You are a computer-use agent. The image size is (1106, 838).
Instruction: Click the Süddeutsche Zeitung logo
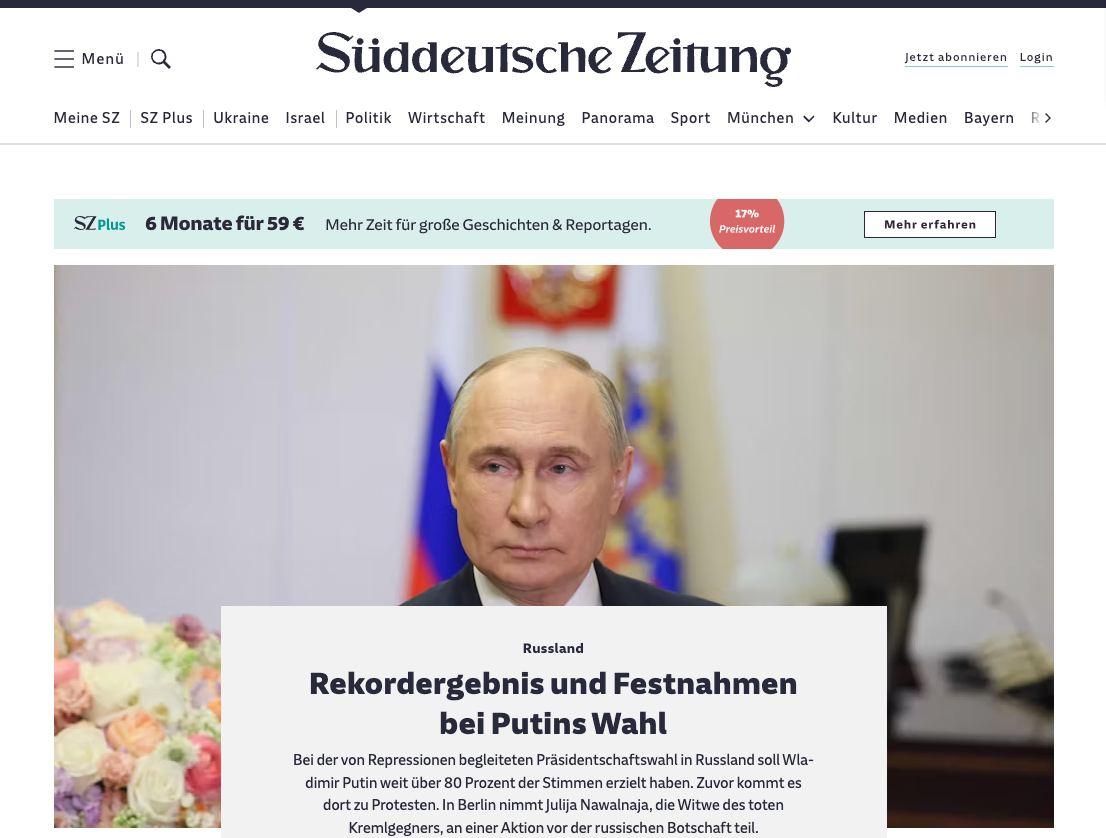(x=553, y=58)
